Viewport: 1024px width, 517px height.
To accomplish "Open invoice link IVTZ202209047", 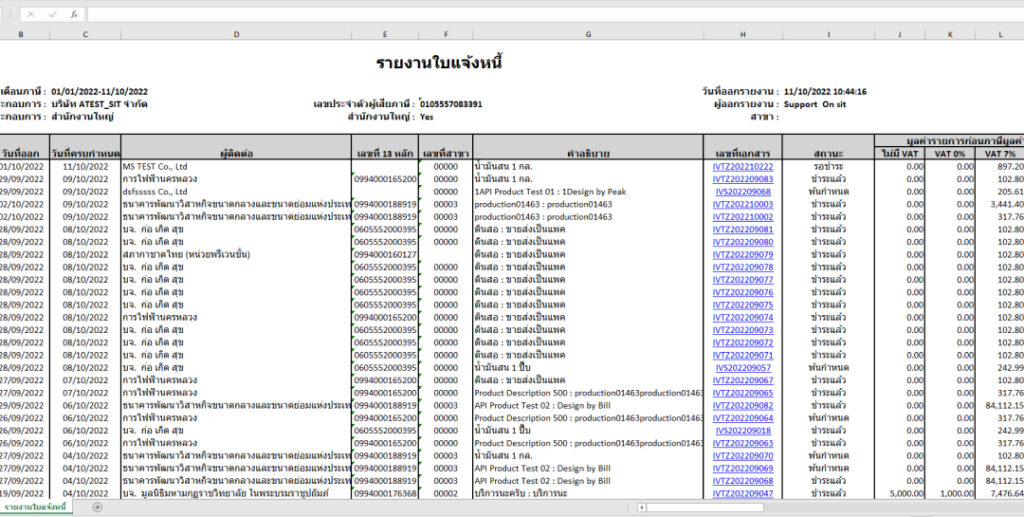I will 742,493.
